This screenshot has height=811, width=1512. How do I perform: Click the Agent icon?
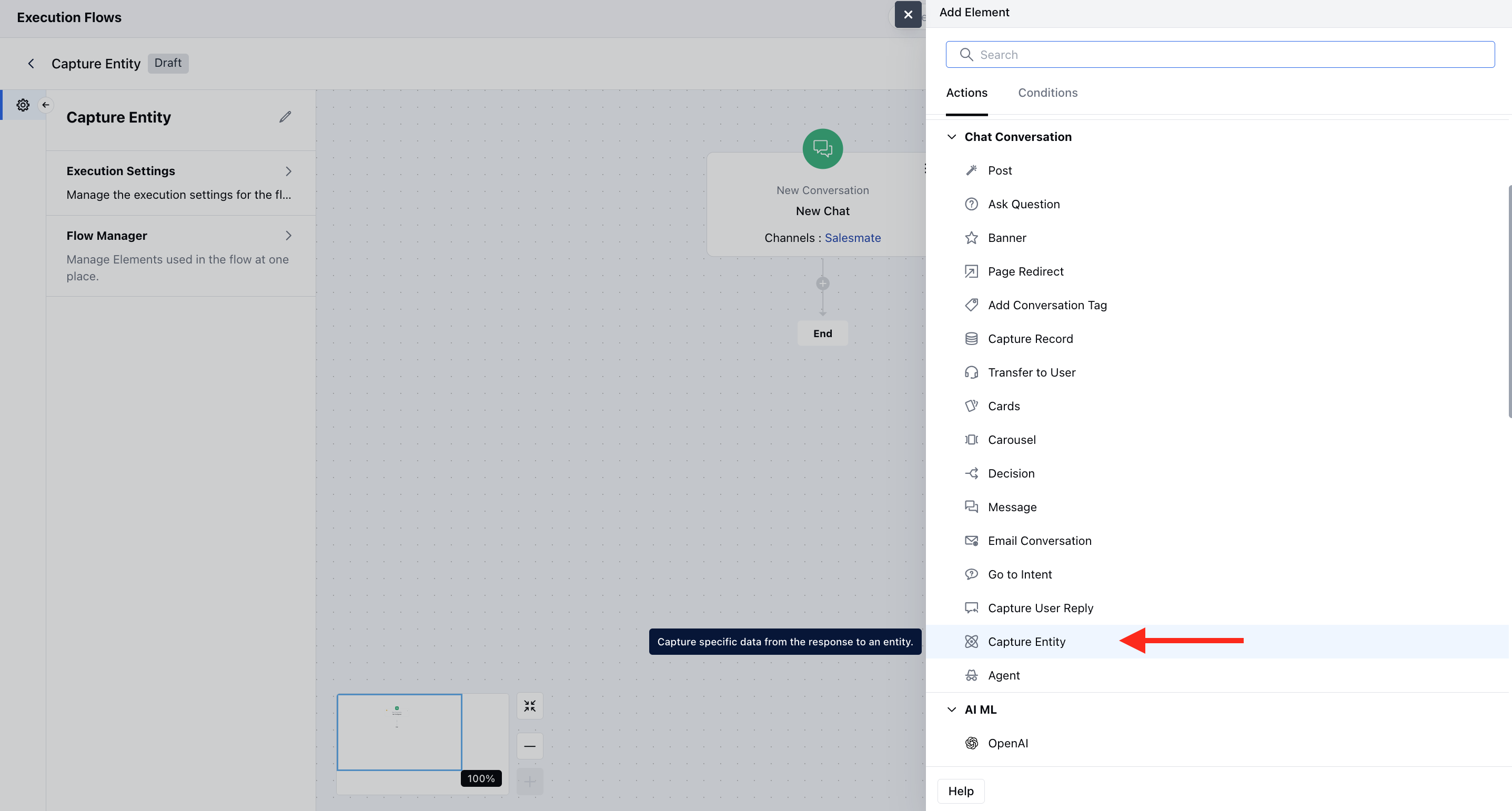tap(971, 675)
